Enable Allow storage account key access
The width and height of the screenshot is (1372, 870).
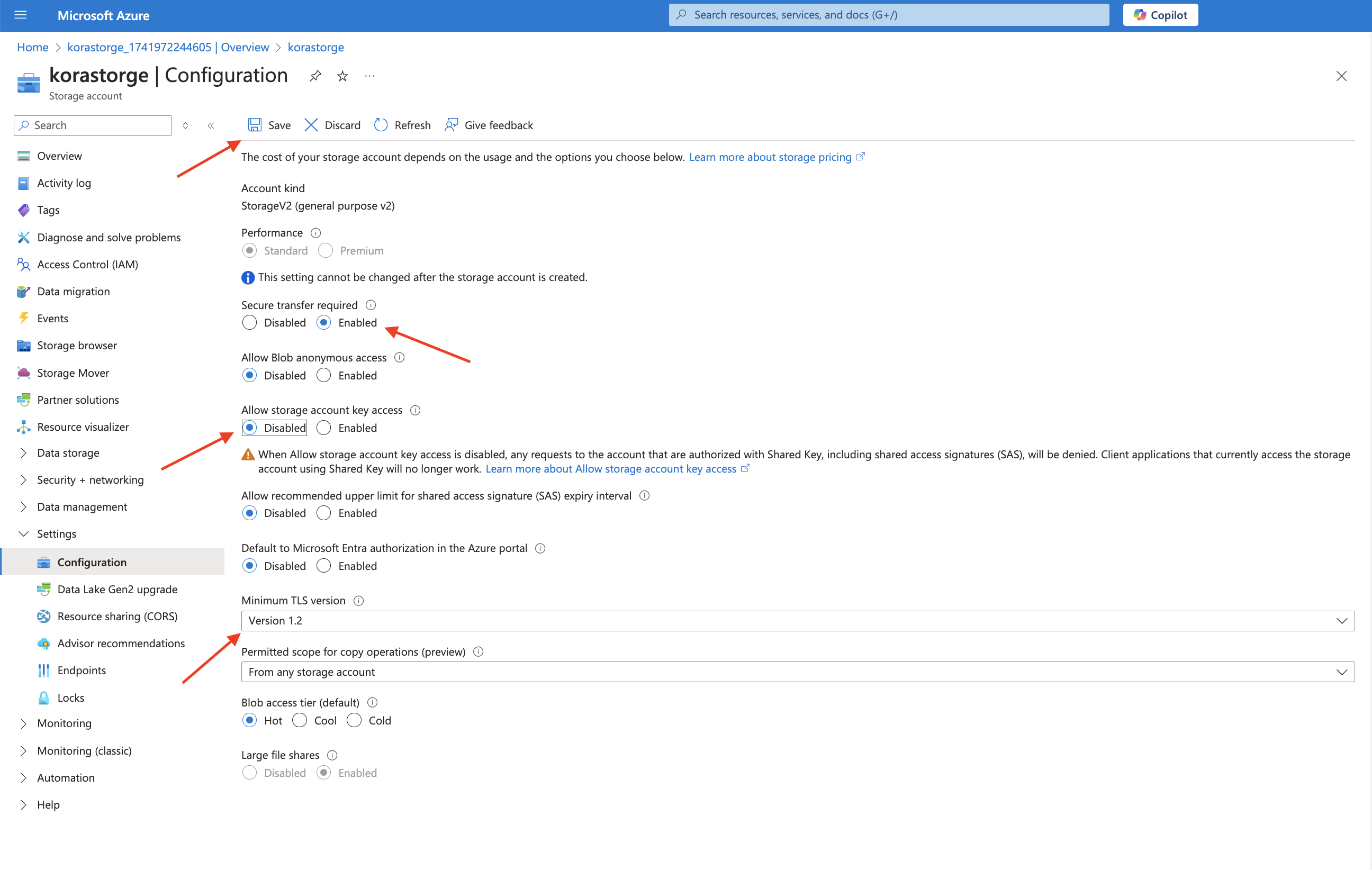pos(323,428)
